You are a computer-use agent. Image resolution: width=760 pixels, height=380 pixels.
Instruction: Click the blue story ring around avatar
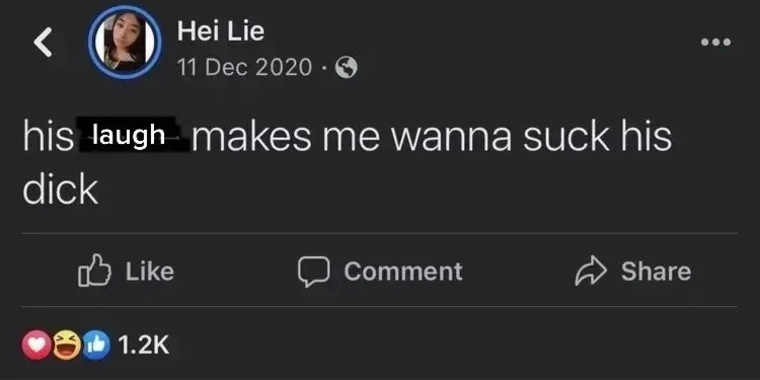tap(125, 42)
